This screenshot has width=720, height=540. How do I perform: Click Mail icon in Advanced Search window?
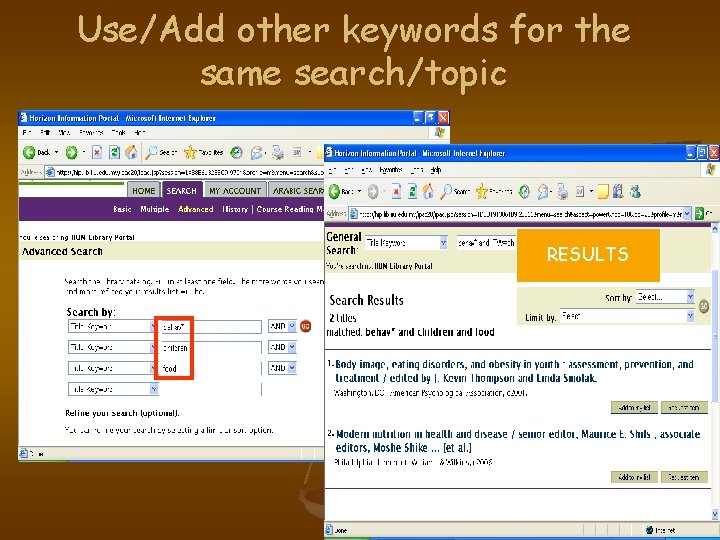(x=257, y=152)
